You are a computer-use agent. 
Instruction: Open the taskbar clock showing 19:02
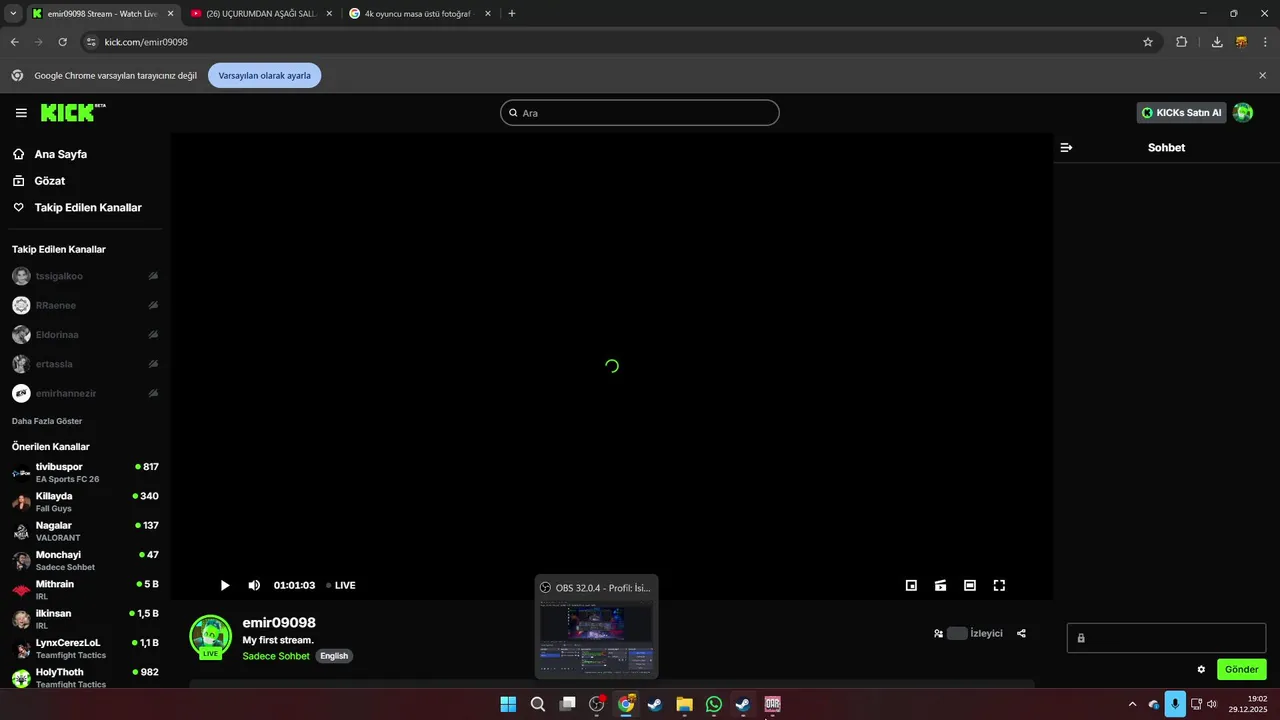[x=1248, y=704]
